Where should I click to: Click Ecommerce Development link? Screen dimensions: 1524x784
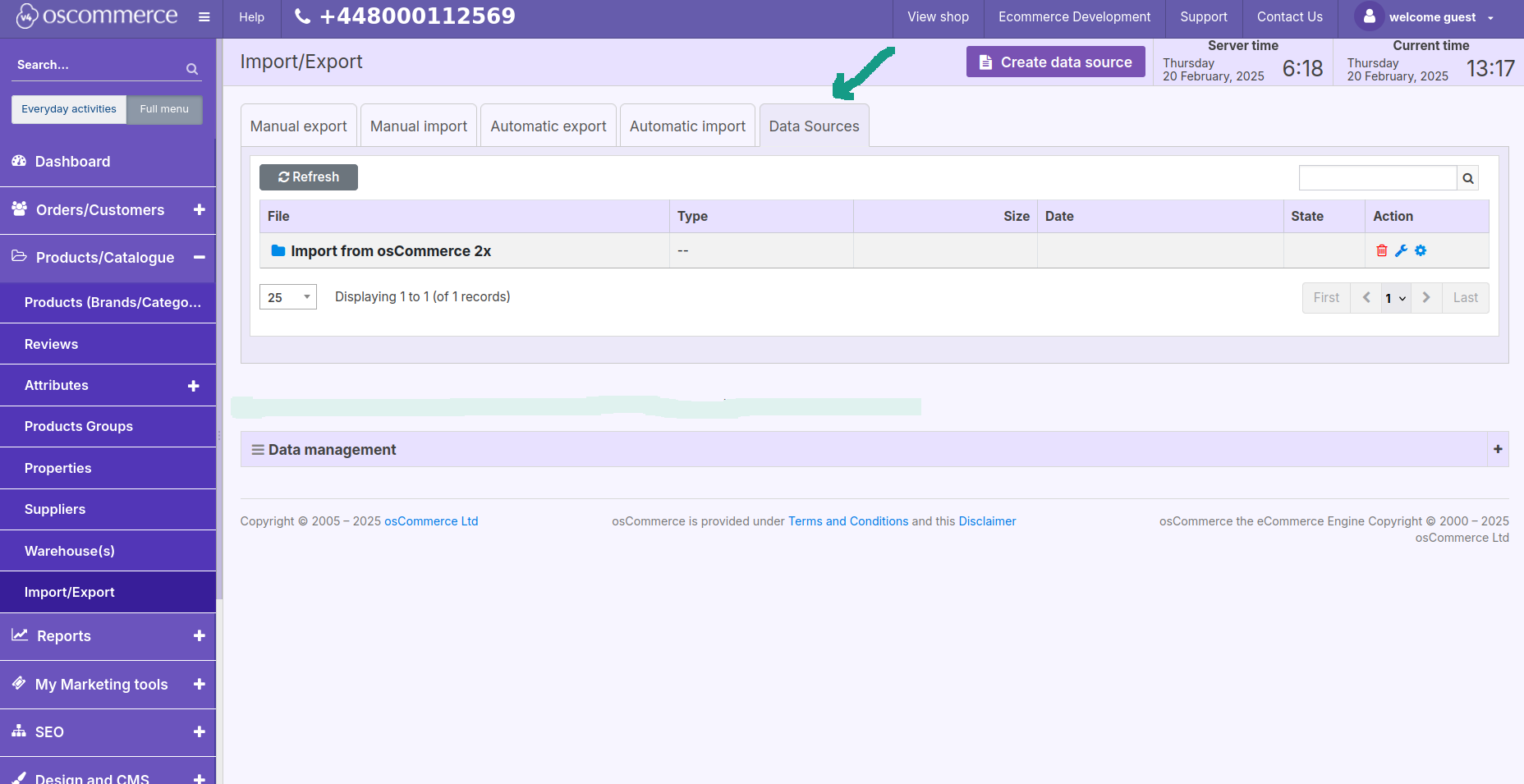[x=1075, y=17]
